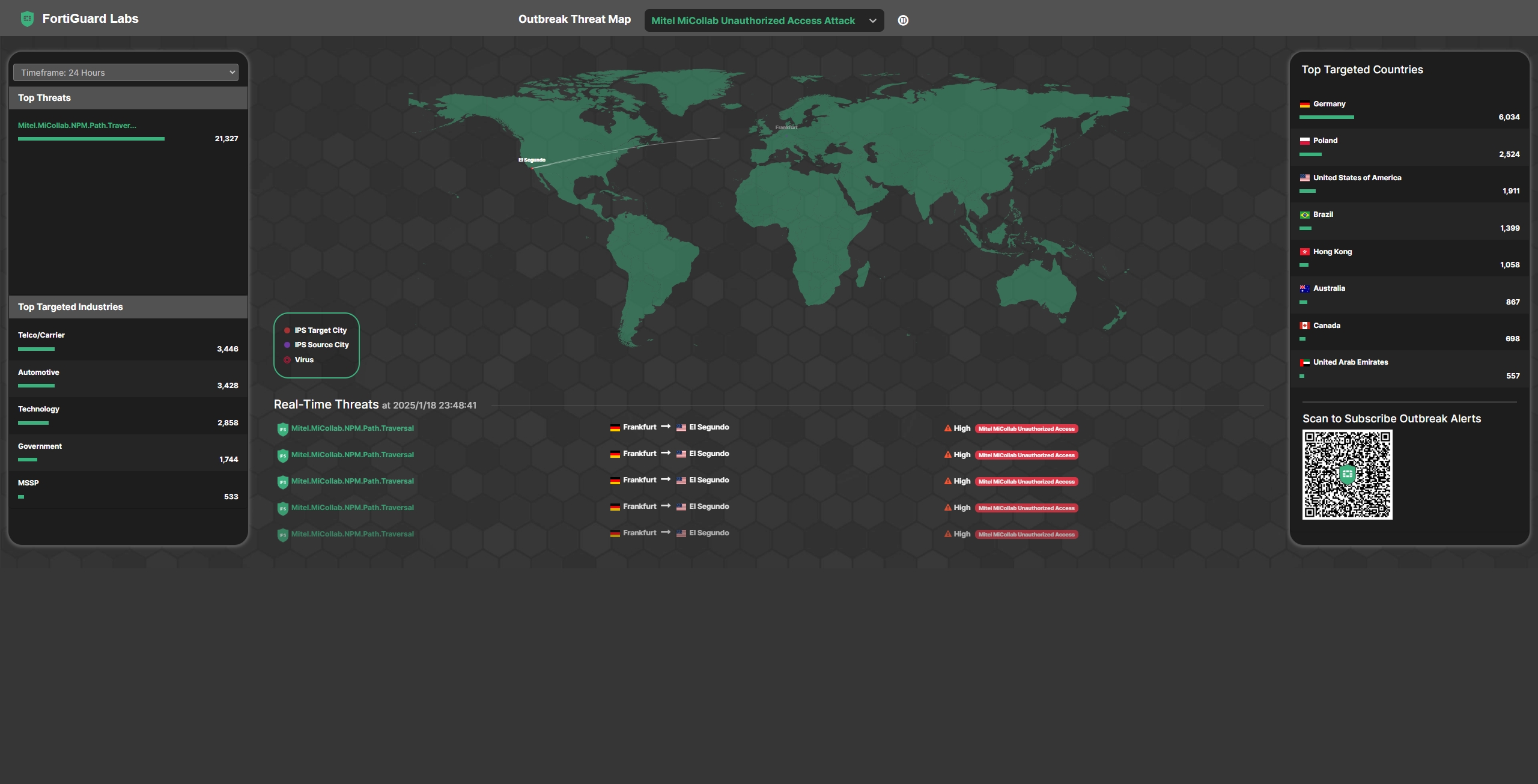Click the United Arab Emirates flag icon
Viewport: 1538px width, 784px height.
click(1305, 363)
